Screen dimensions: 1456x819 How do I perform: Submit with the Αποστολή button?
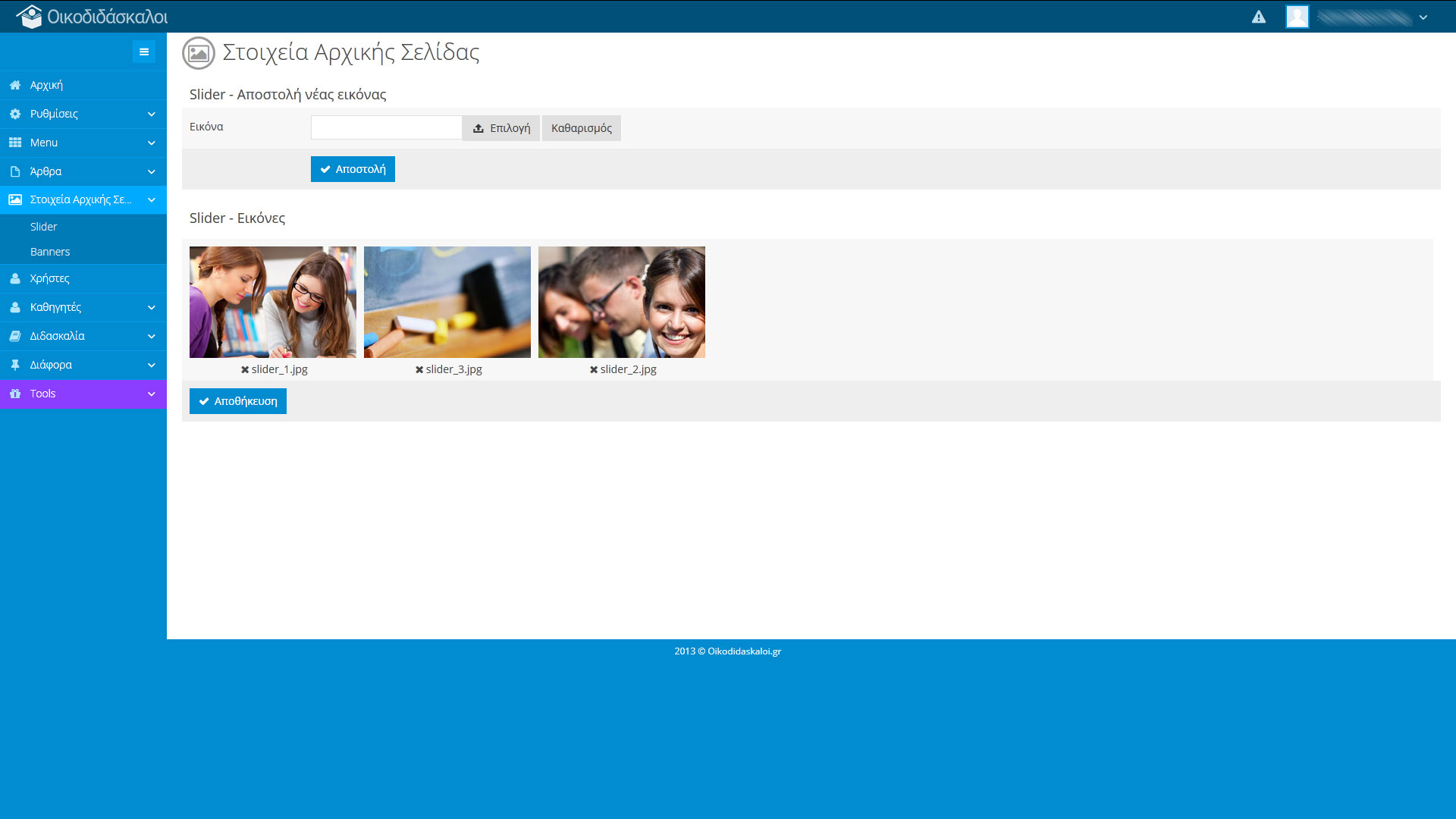tap(353, 169)
